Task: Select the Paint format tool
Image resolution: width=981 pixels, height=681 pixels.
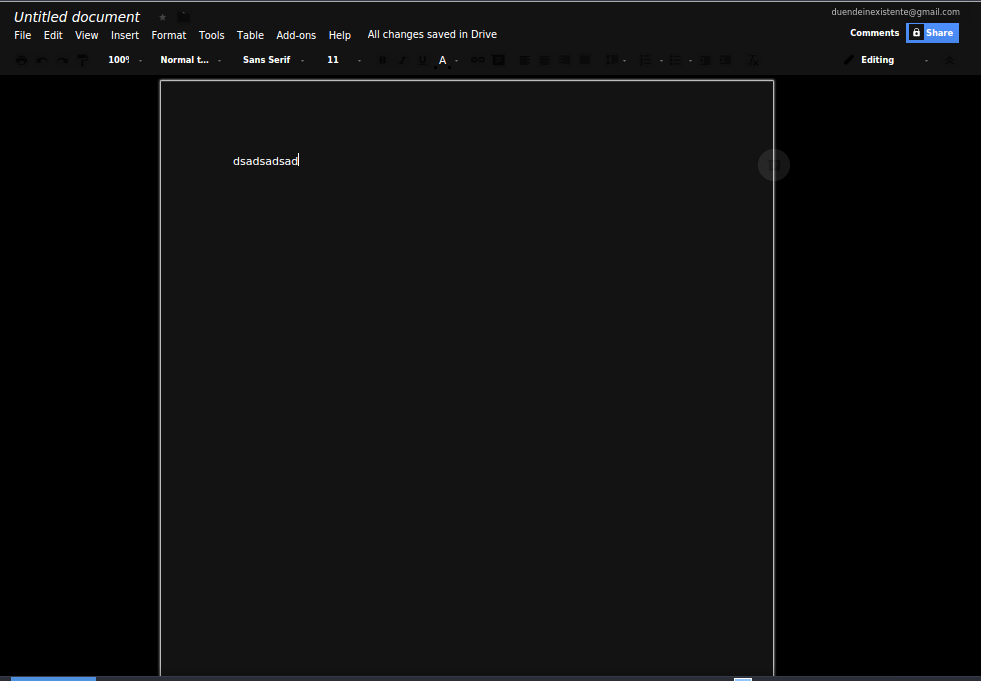Action: [x=81, y=59]
